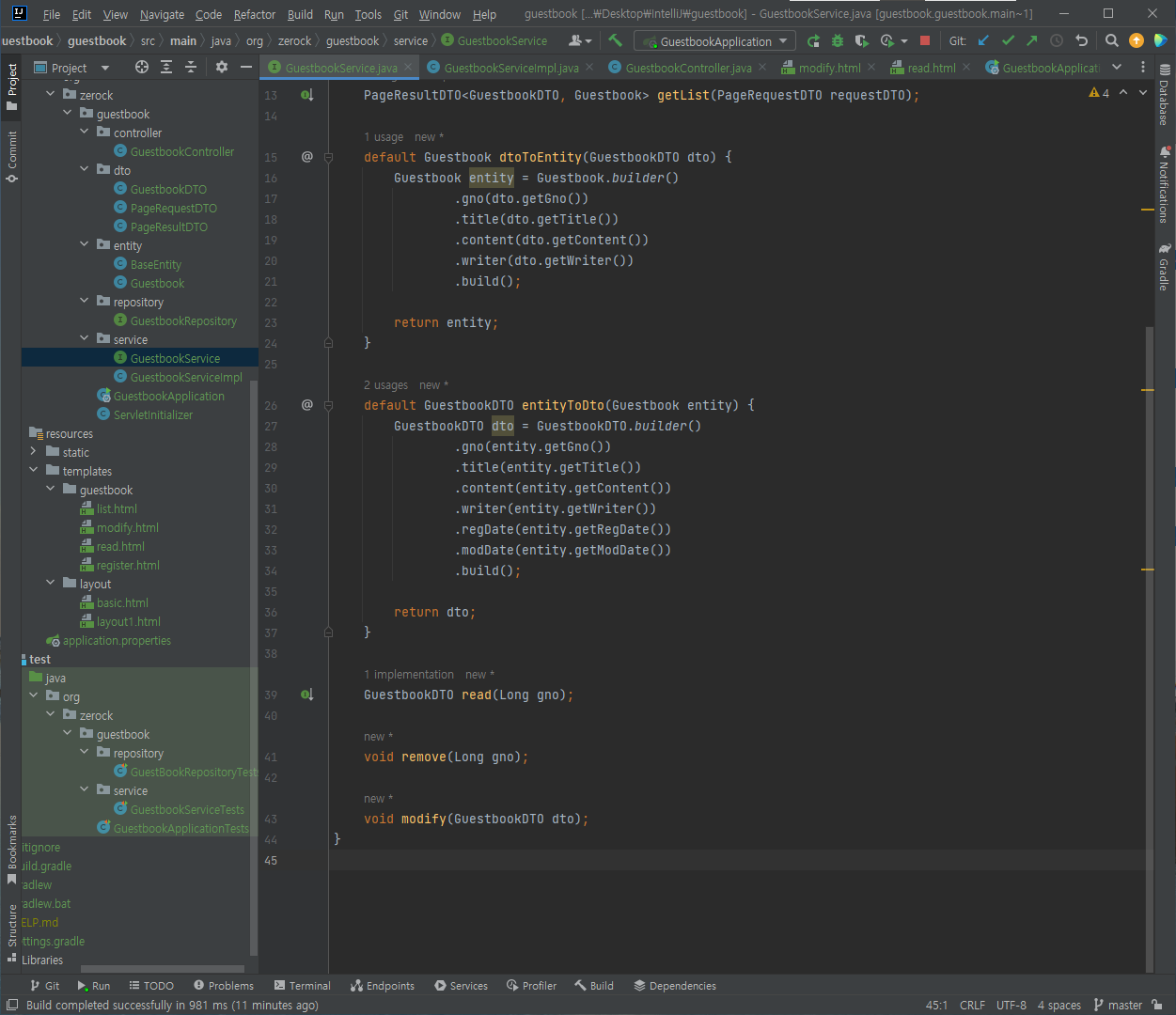Open the Problems tool window
Image resolution: width=1176 pixels, height=1015 pixels.
[x=224, y=985]
